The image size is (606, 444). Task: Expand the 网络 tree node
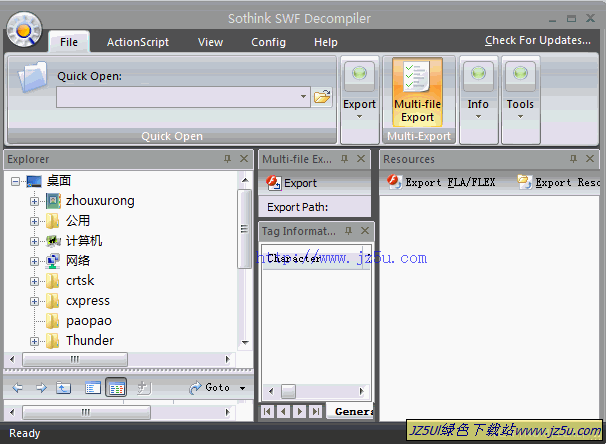pos(34,262)
